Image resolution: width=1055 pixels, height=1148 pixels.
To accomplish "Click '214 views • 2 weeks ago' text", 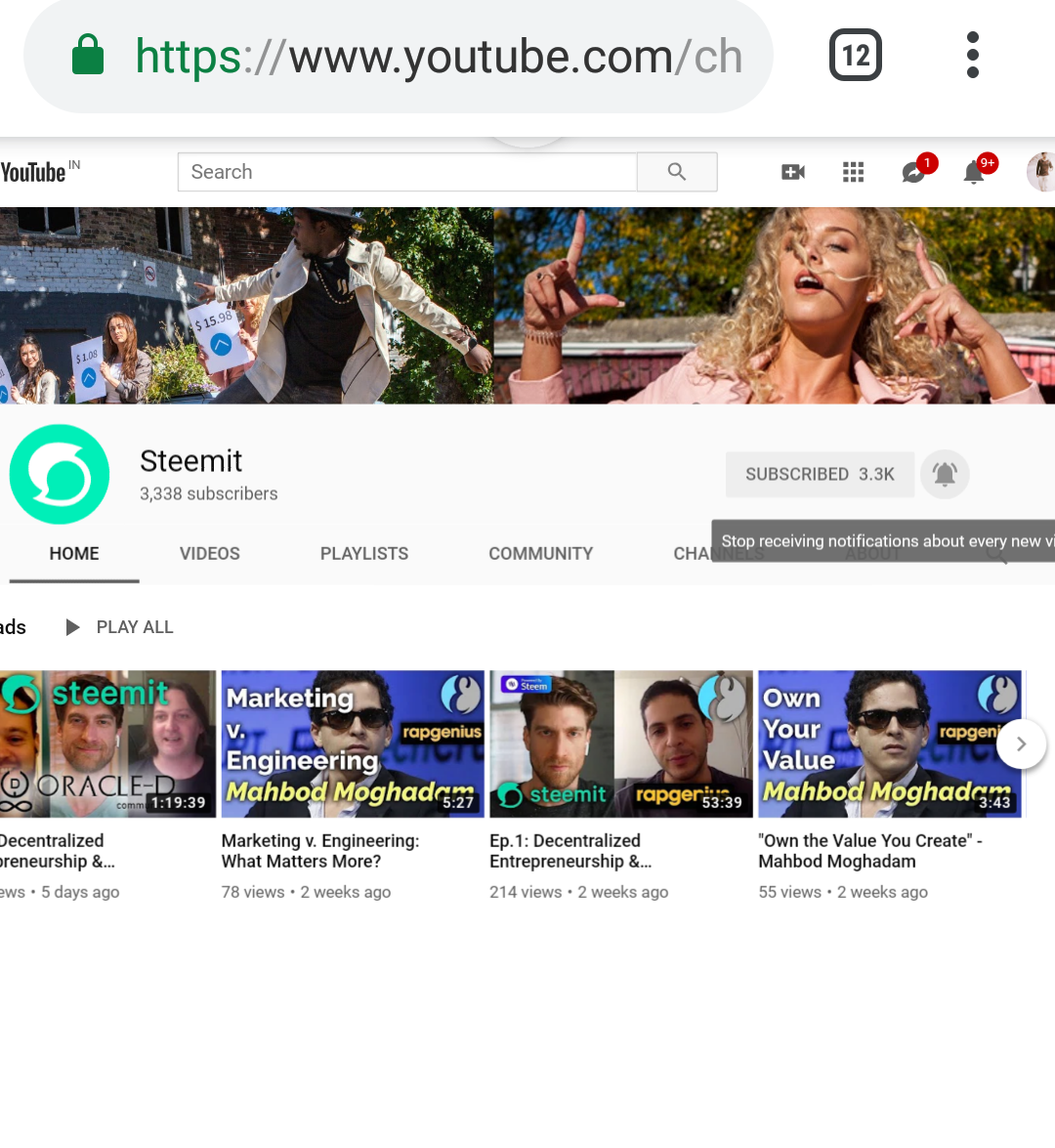I will [578, 892].
